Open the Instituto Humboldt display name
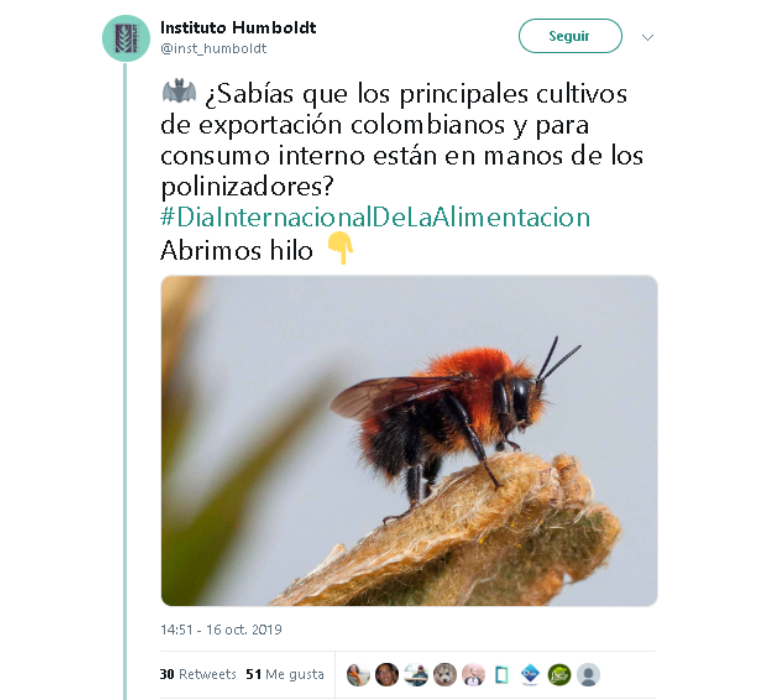The image size is (768, 700). click(x=238, y=27)
